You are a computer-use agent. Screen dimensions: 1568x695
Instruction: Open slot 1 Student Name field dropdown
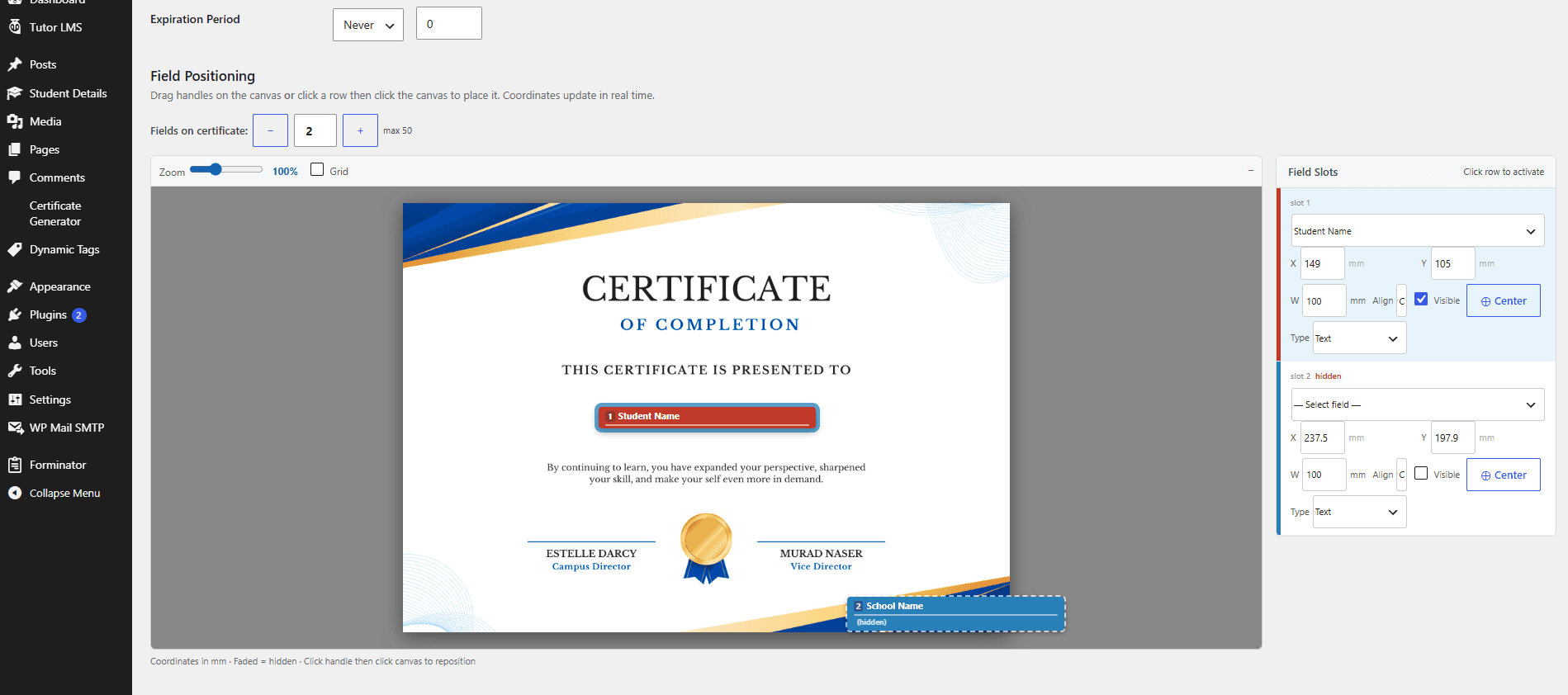point(1418,231)
